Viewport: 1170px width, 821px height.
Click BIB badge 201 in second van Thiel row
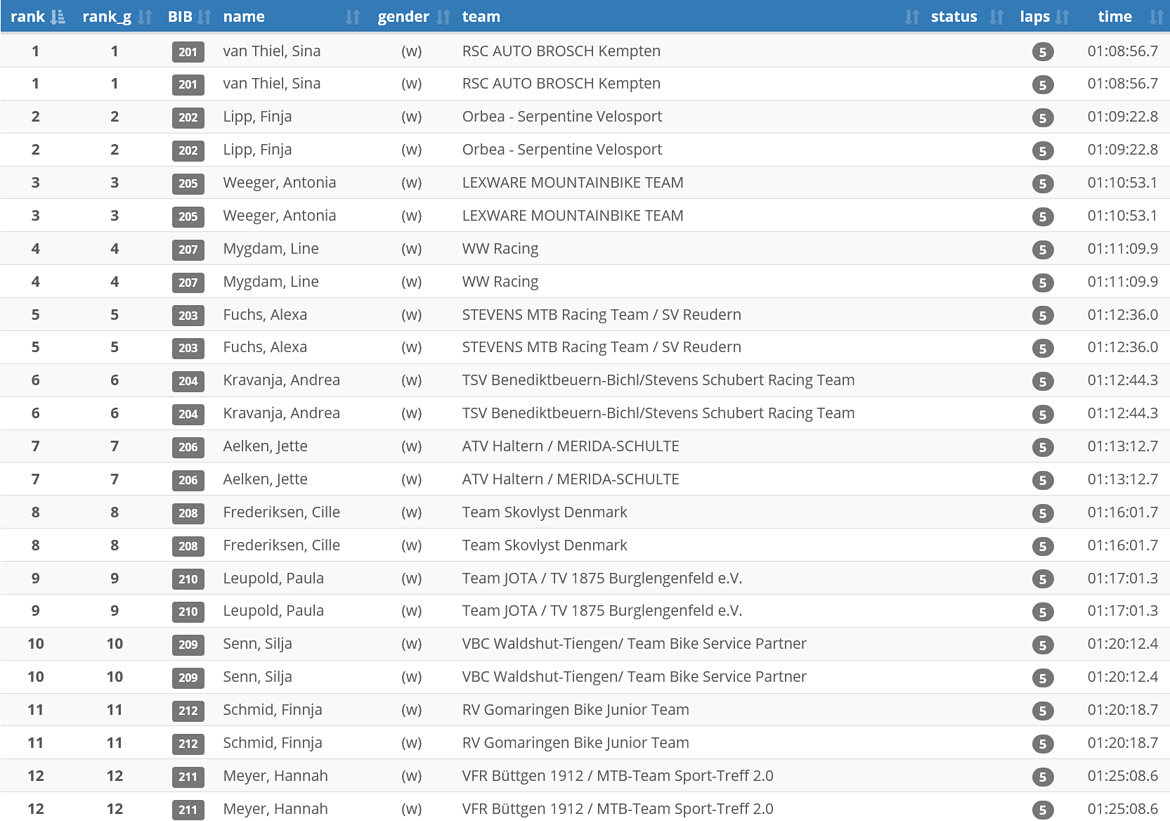[x=188, y=84]
